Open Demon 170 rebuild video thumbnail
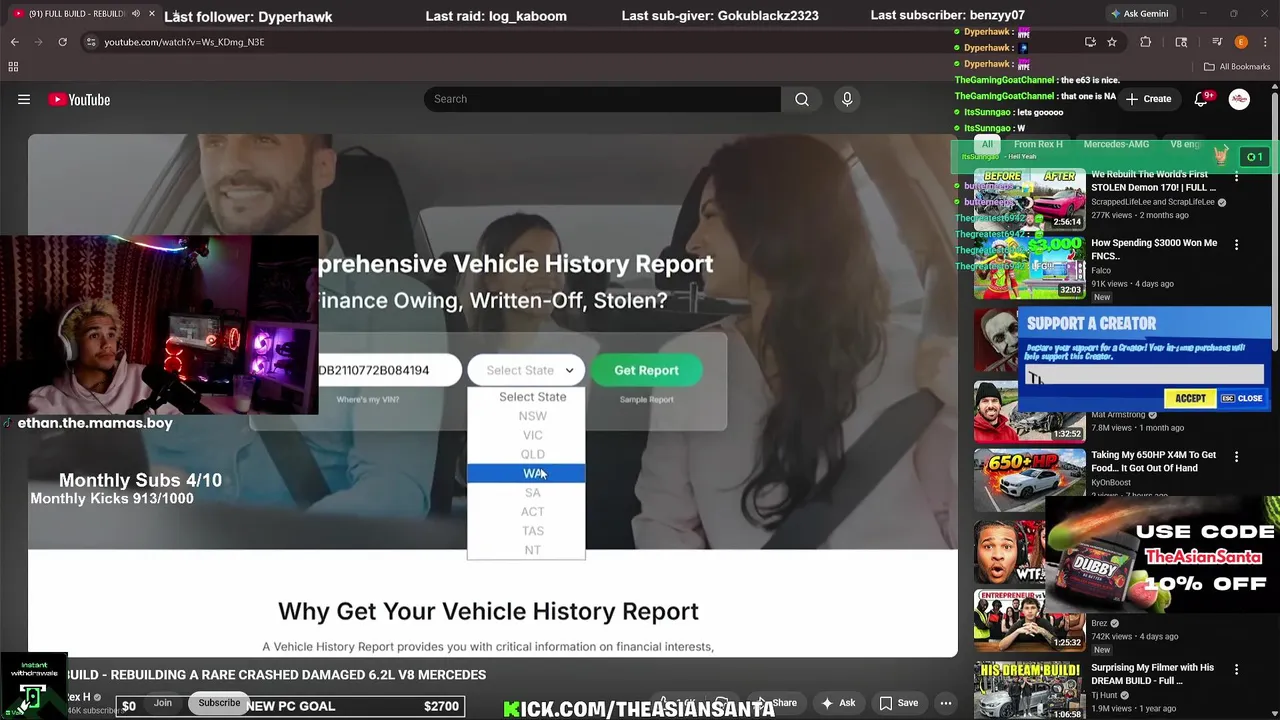Image resolution: width=1280 pixels, height=720 pixels. 1029,200
